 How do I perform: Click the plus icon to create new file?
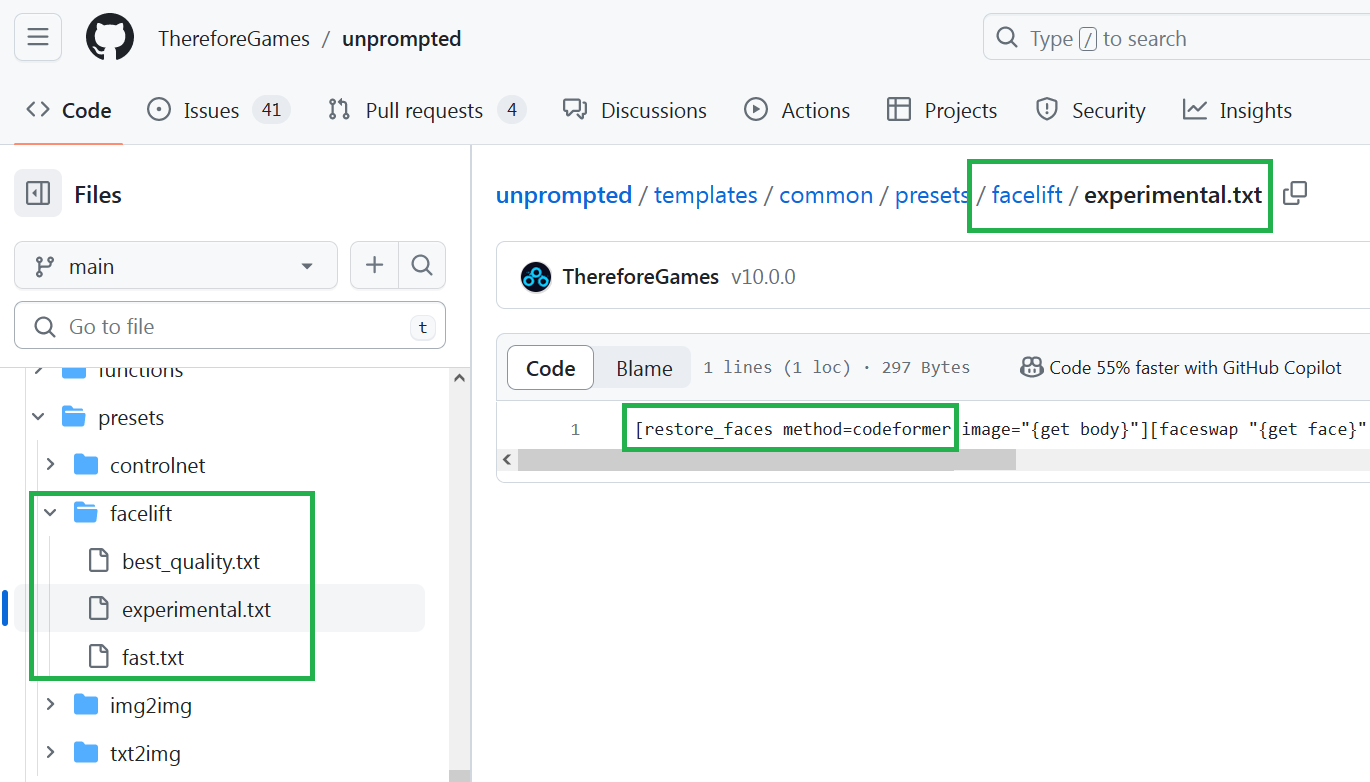click(x=374, y=265)
